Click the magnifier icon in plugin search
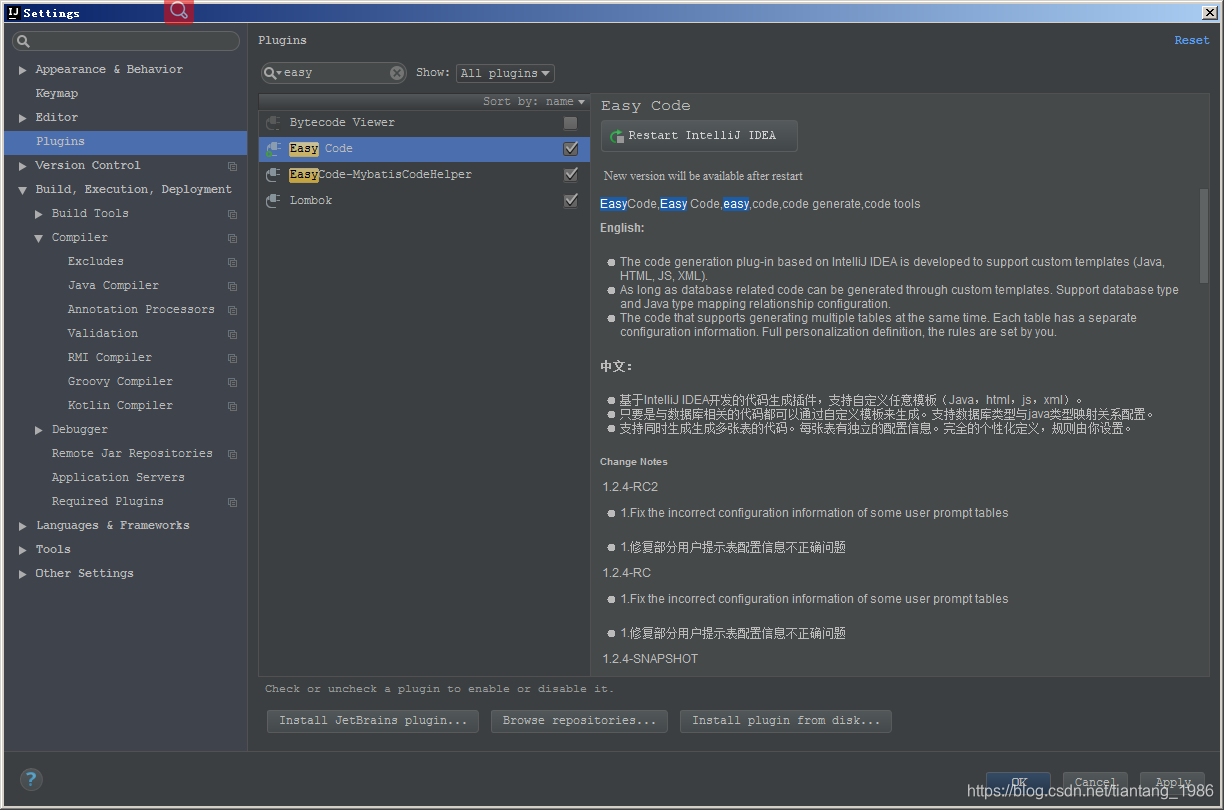The height and width of the screenshot is (810, 1224). 273,73
